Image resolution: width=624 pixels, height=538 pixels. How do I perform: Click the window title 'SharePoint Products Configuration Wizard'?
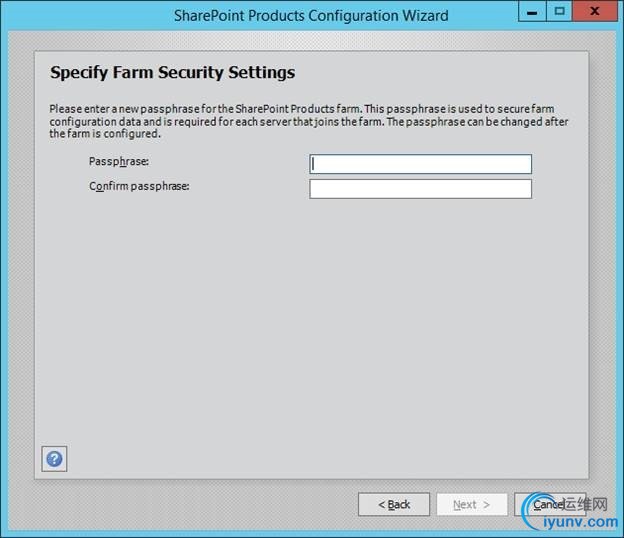tap(311, 16)
